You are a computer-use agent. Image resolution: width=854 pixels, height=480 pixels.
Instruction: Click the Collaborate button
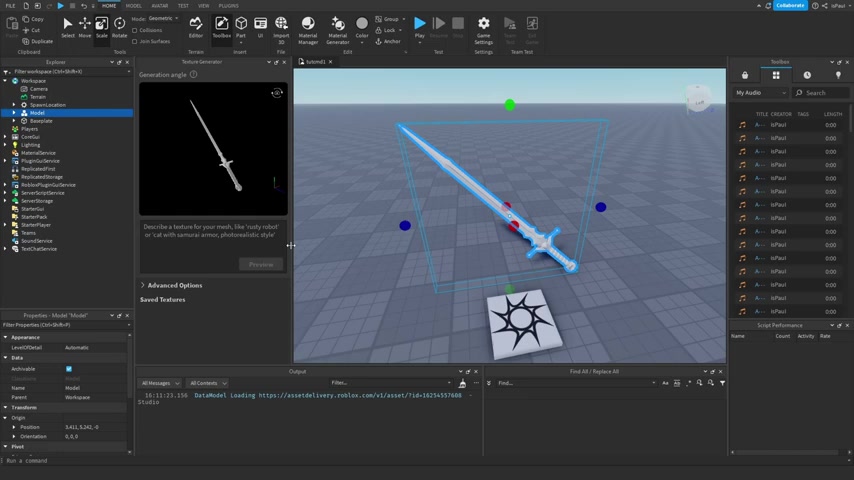pyautogui.click(x=790, y=5)
